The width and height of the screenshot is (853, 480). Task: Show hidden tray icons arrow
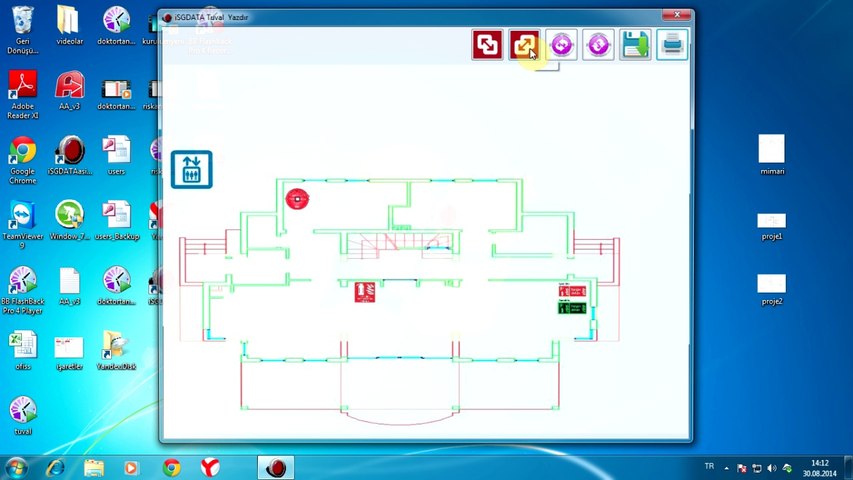pos(727,468)
